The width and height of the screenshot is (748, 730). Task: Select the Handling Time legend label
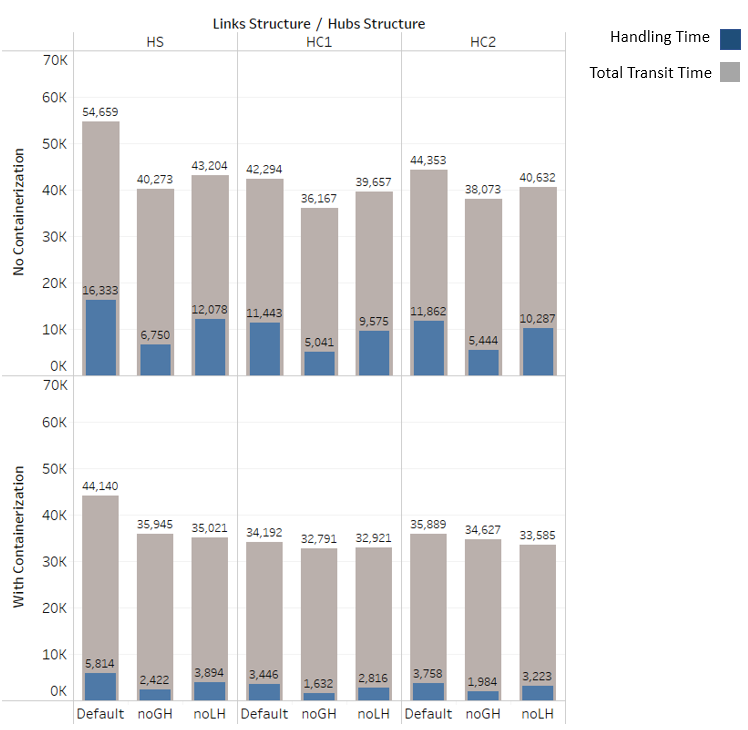point(660,37)
